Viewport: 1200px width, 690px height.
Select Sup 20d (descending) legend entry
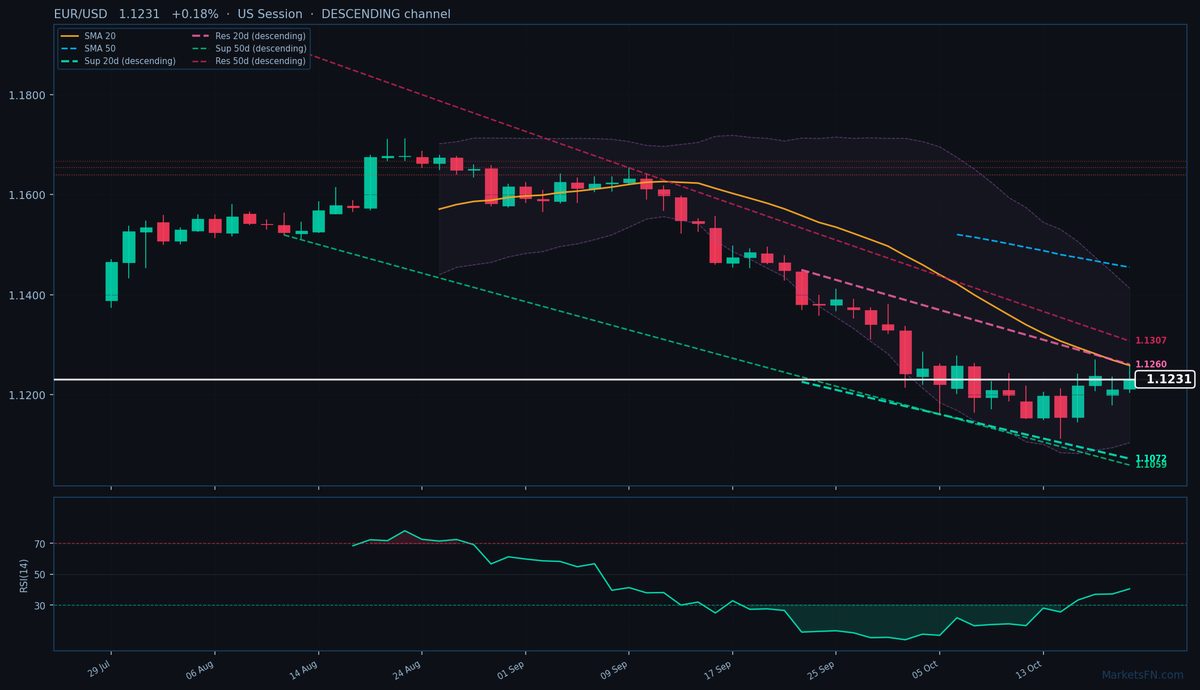118,61
